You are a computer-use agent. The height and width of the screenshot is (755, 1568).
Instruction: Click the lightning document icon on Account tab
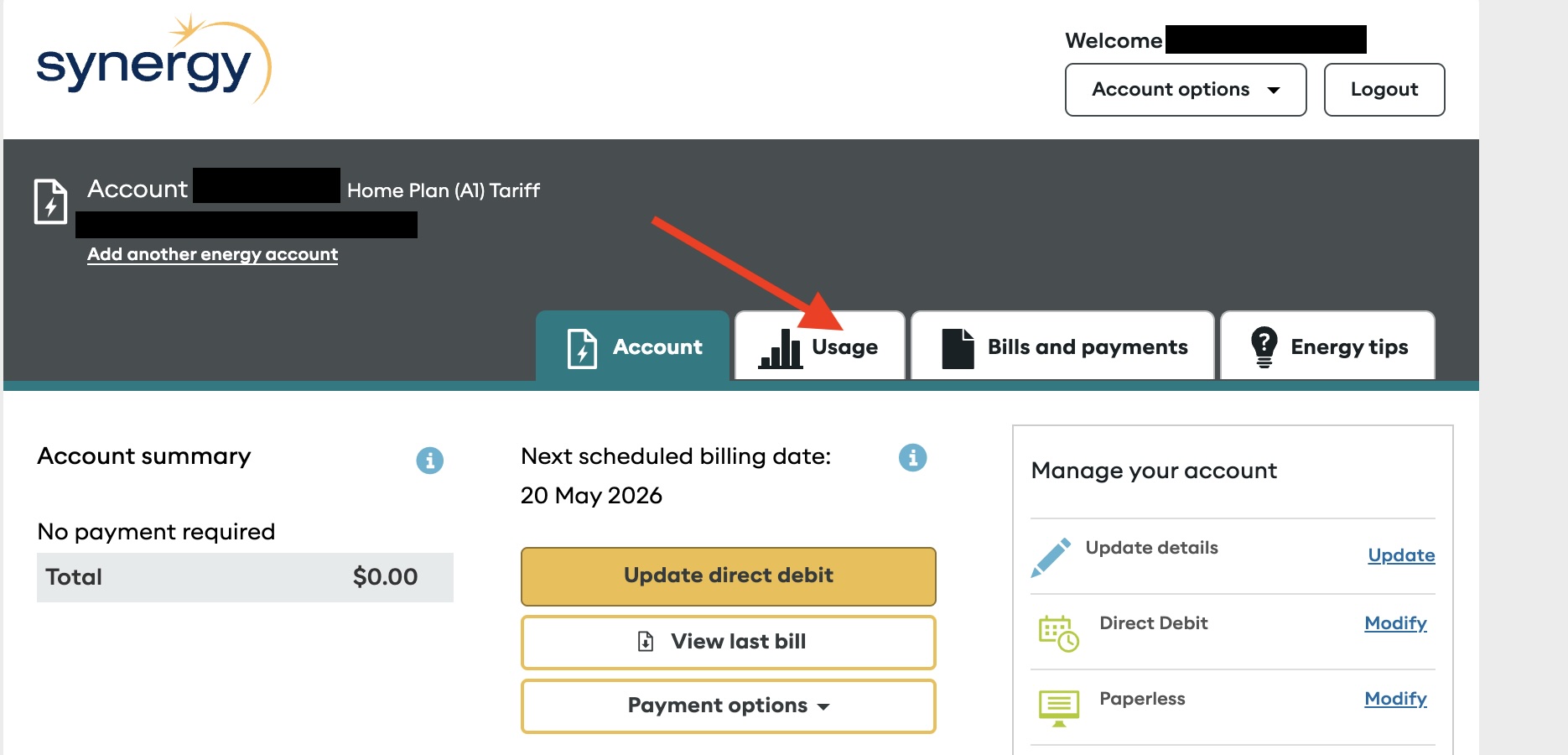582,348
